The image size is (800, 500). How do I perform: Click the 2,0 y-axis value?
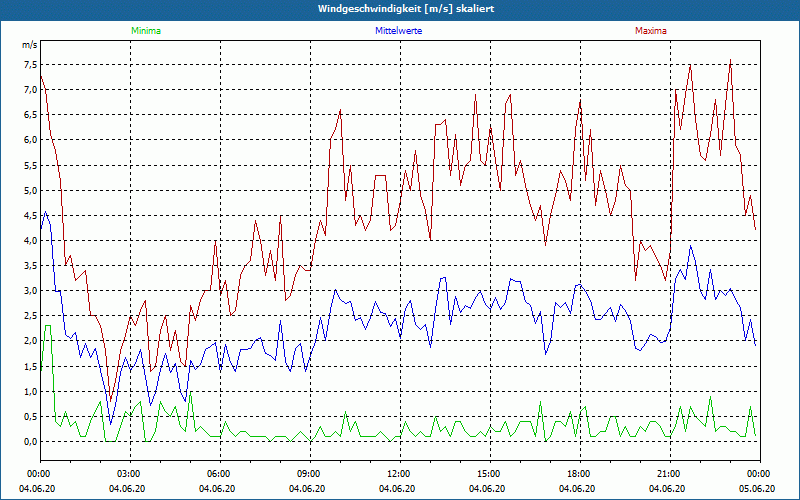[x=30, y=341]
